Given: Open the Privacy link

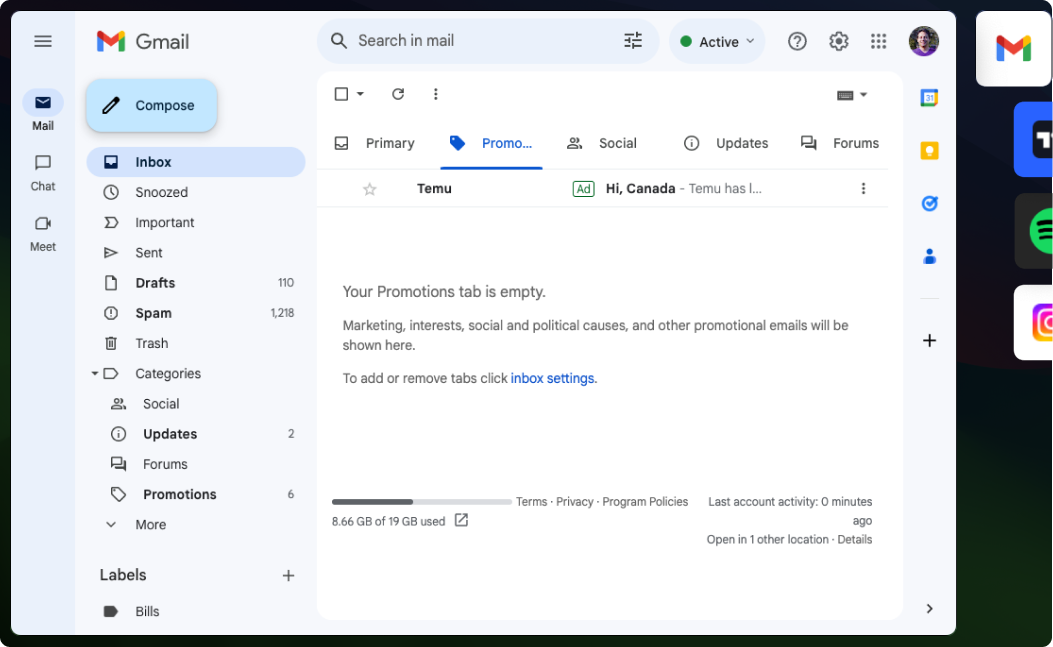Looking at the screenshot, I should (574, 502).
